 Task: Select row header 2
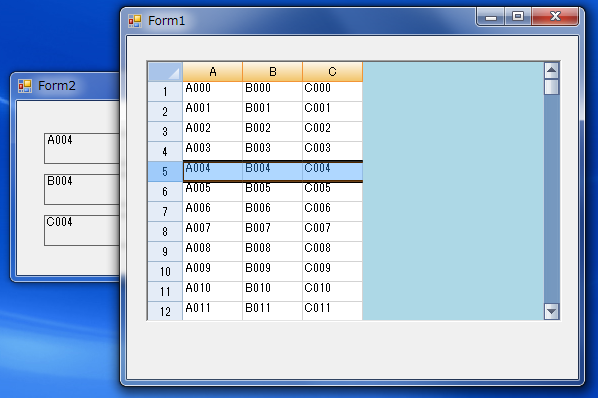coord(165,112)
